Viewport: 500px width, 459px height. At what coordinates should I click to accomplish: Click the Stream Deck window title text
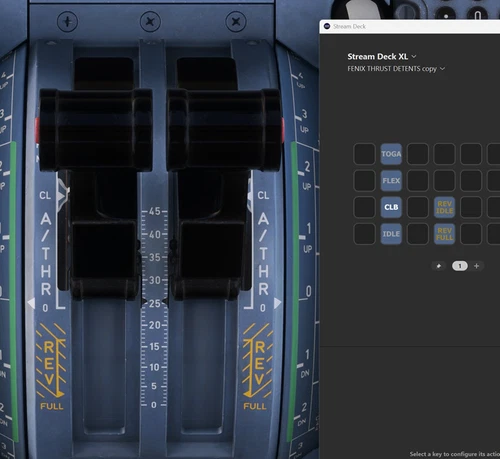point(349,26)
